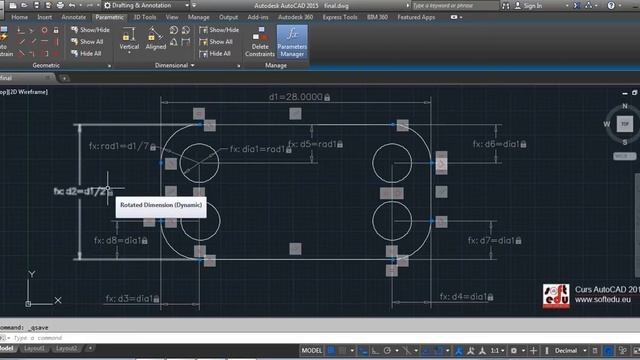Select the d1=28.0000 dimension constraint
Image resolution: width=640 pixels, height=360 pixels.
tap(299, 97)
